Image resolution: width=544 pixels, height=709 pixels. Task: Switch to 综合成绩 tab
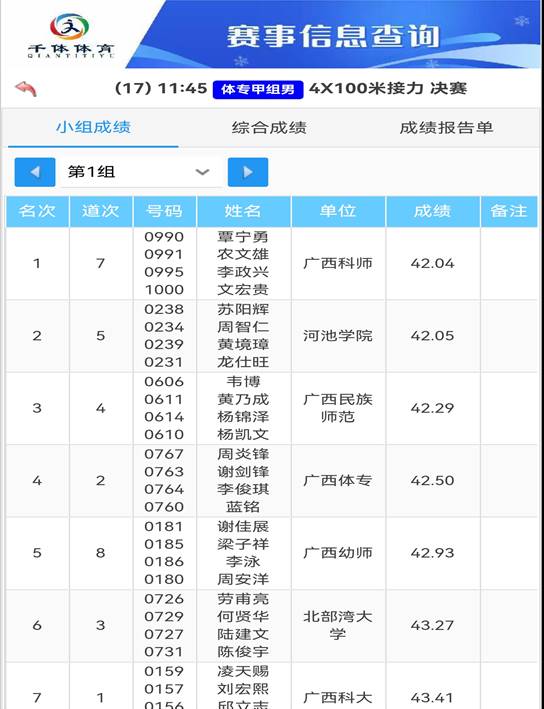(x=269, y=128)
